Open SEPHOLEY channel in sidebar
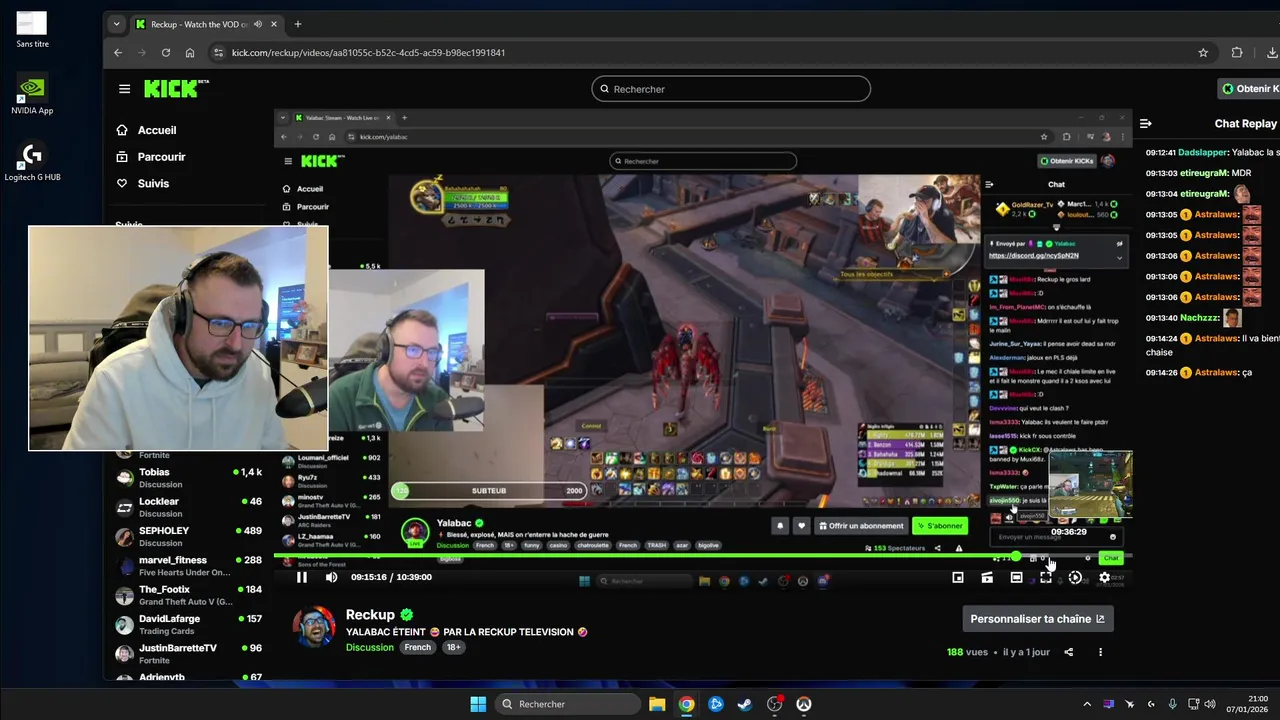 188,536
